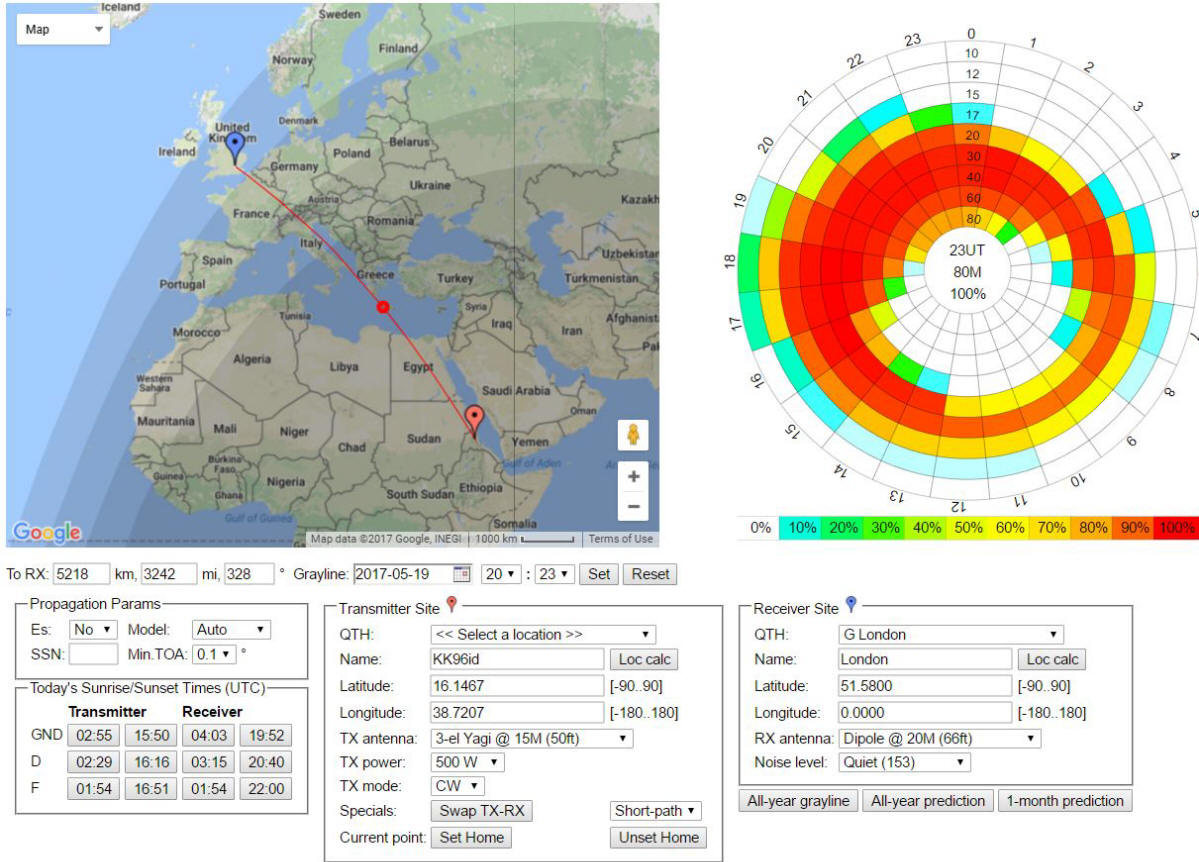The height and width of the screenshot is (862, 1199).
Task: Click the blue receiver pin over London
Action: [x=235, y=148]
